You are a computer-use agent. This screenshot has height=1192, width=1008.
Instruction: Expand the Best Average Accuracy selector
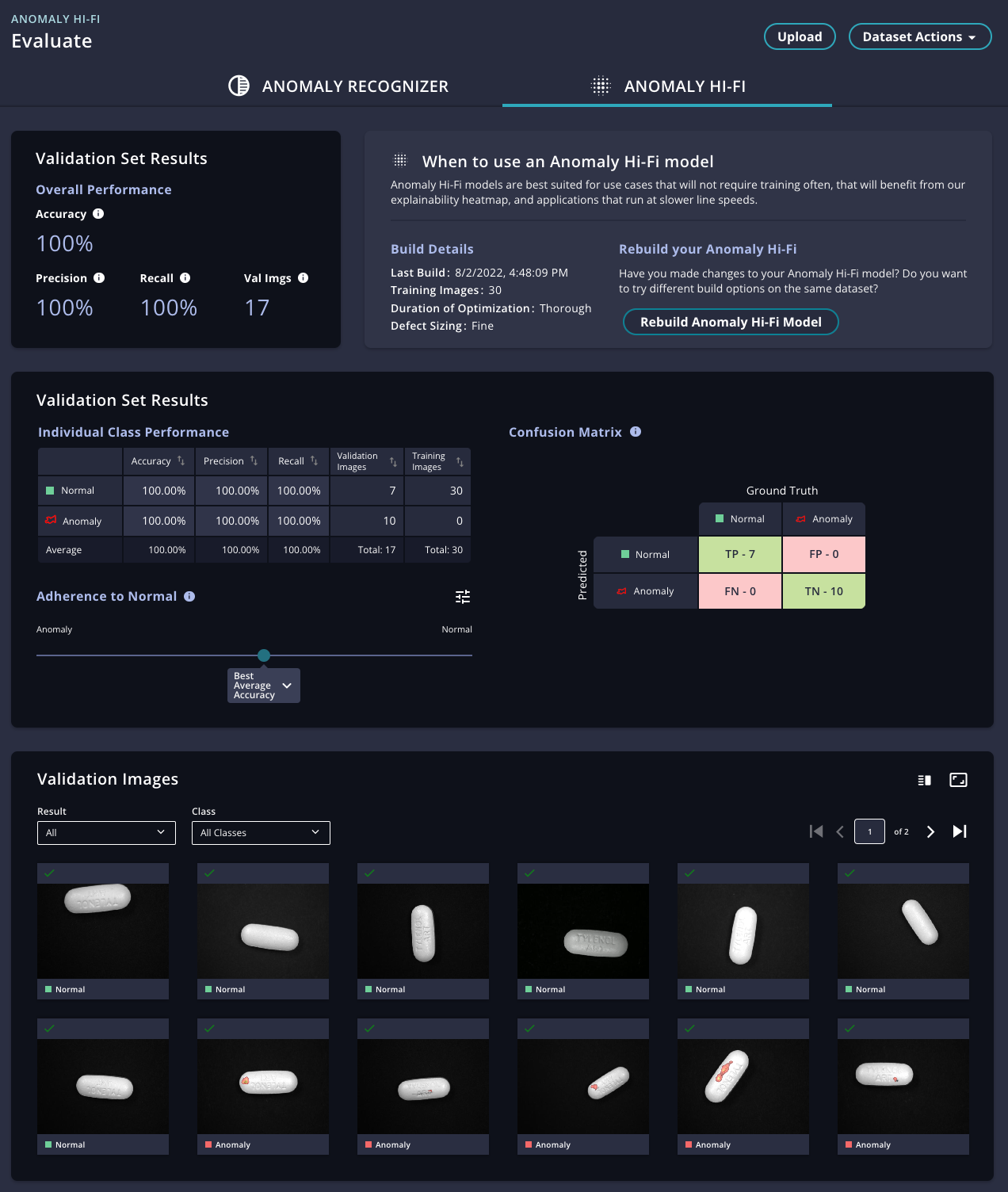click(x=263, y=685)
